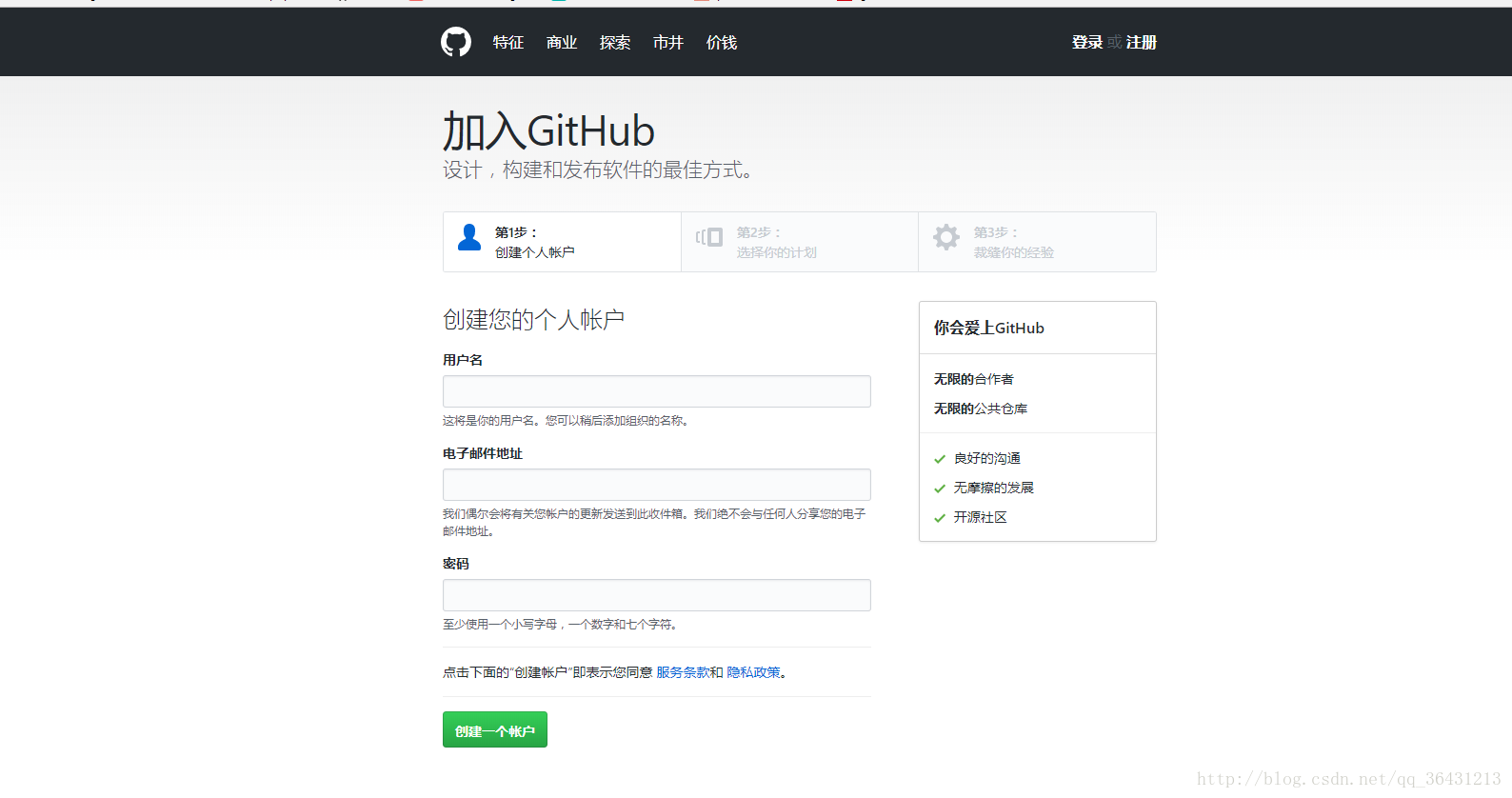Click the 创建您的个人帐户 heading
The height and width of the screenshot is (798, 1512).
tap(534, 320)
